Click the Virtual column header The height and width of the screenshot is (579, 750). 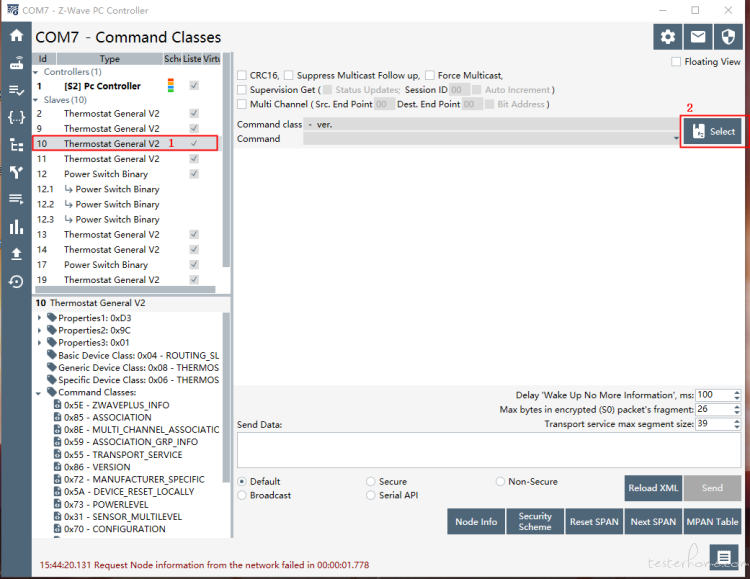click(211, 58)
